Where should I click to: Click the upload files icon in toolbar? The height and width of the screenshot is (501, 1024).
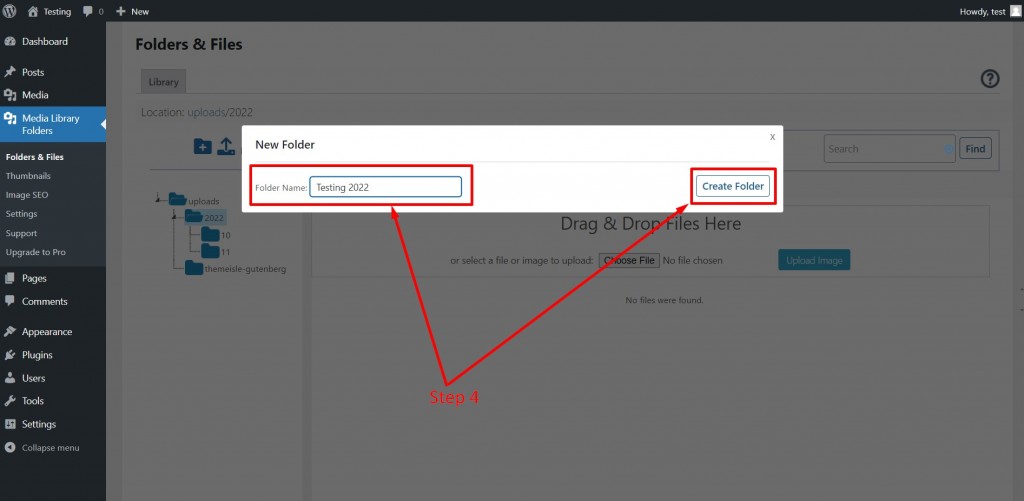[225, 146]
